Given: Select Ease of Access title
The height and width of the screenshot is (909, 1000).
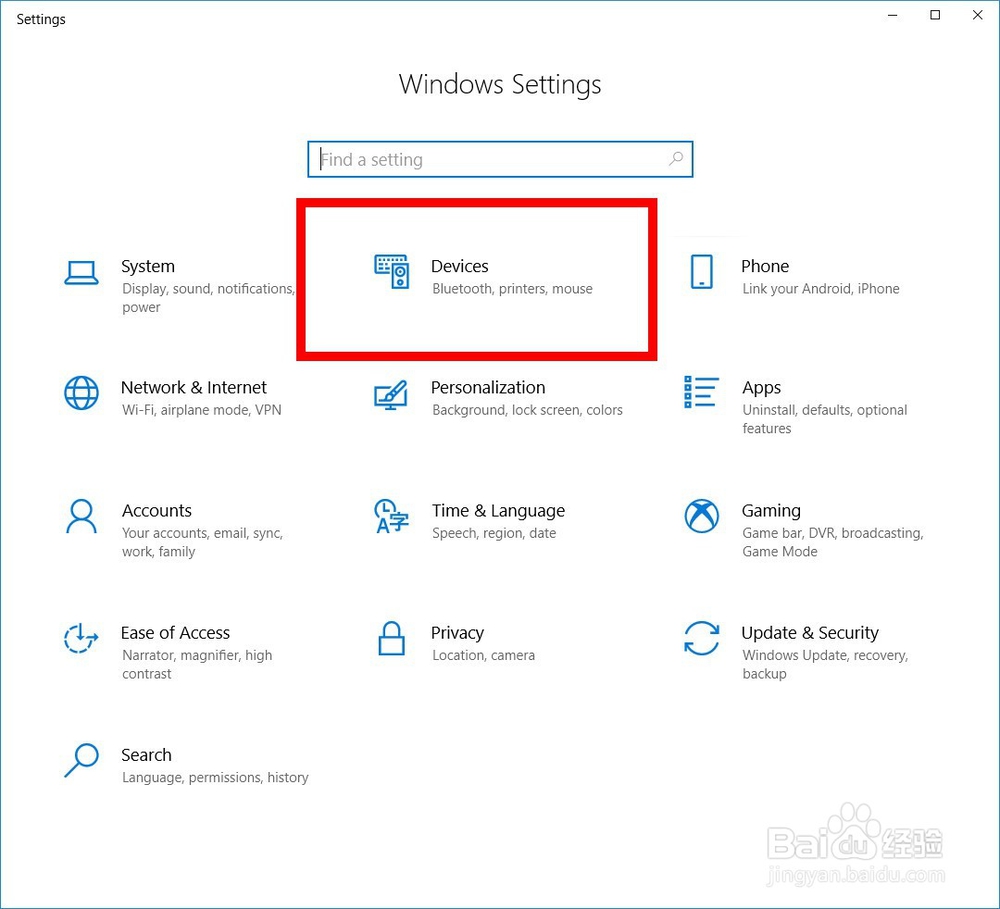Looking at the screenshot, I should (175, 633).
